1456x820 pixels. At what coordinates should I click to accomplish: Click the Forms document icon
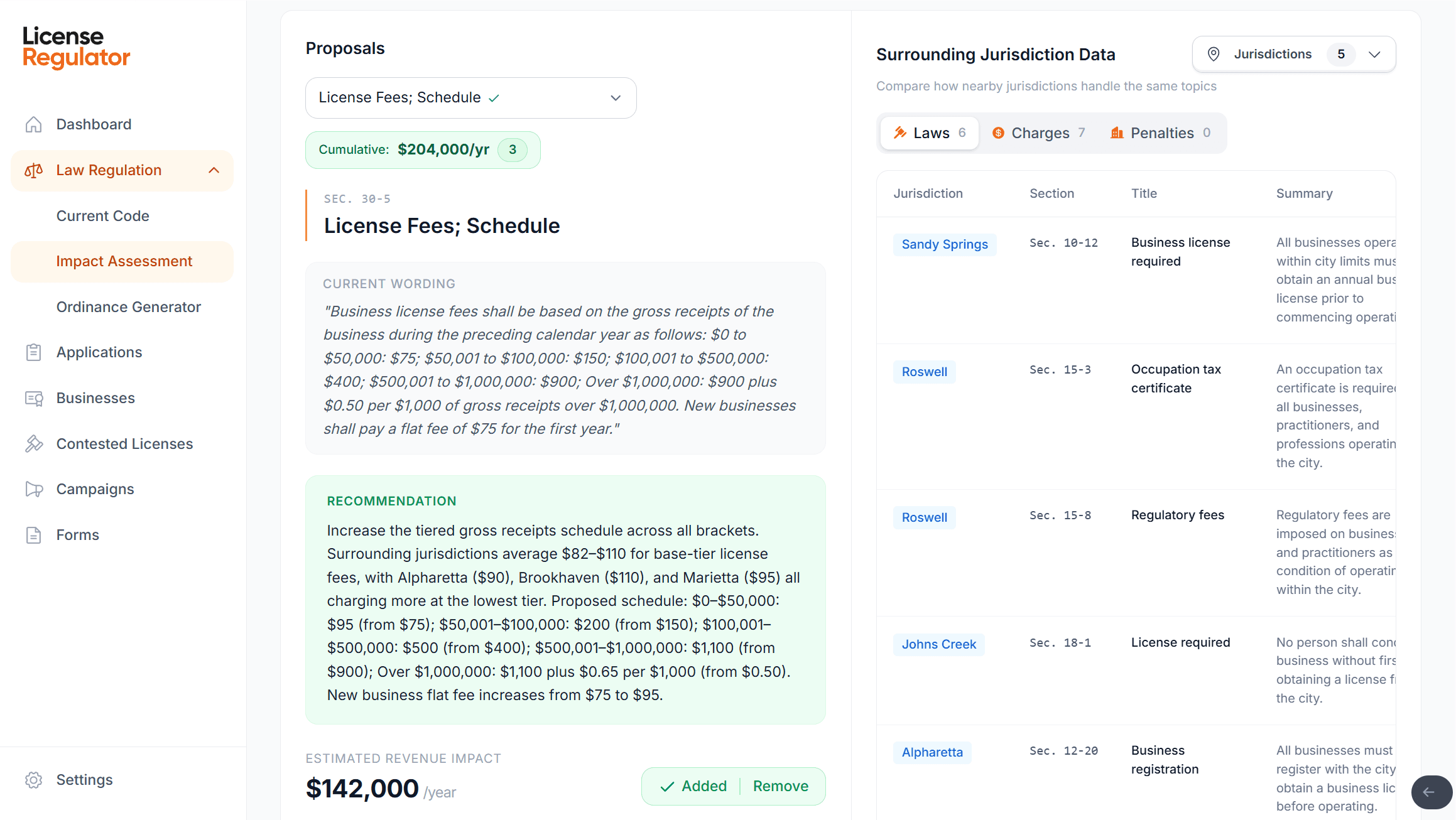click(x=33, y=535)
